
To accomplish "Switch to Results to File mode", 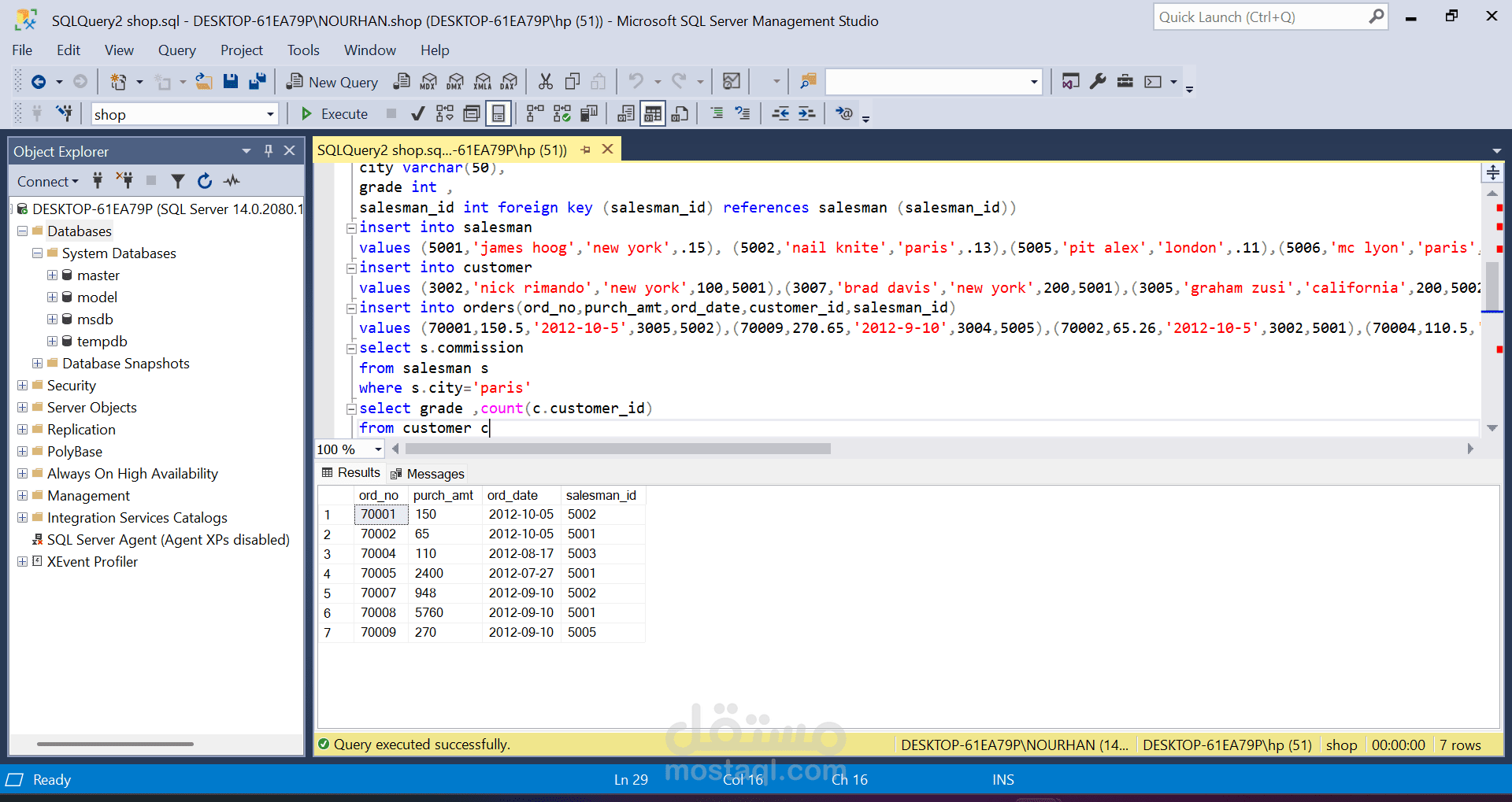I will [x=680, y=114].
